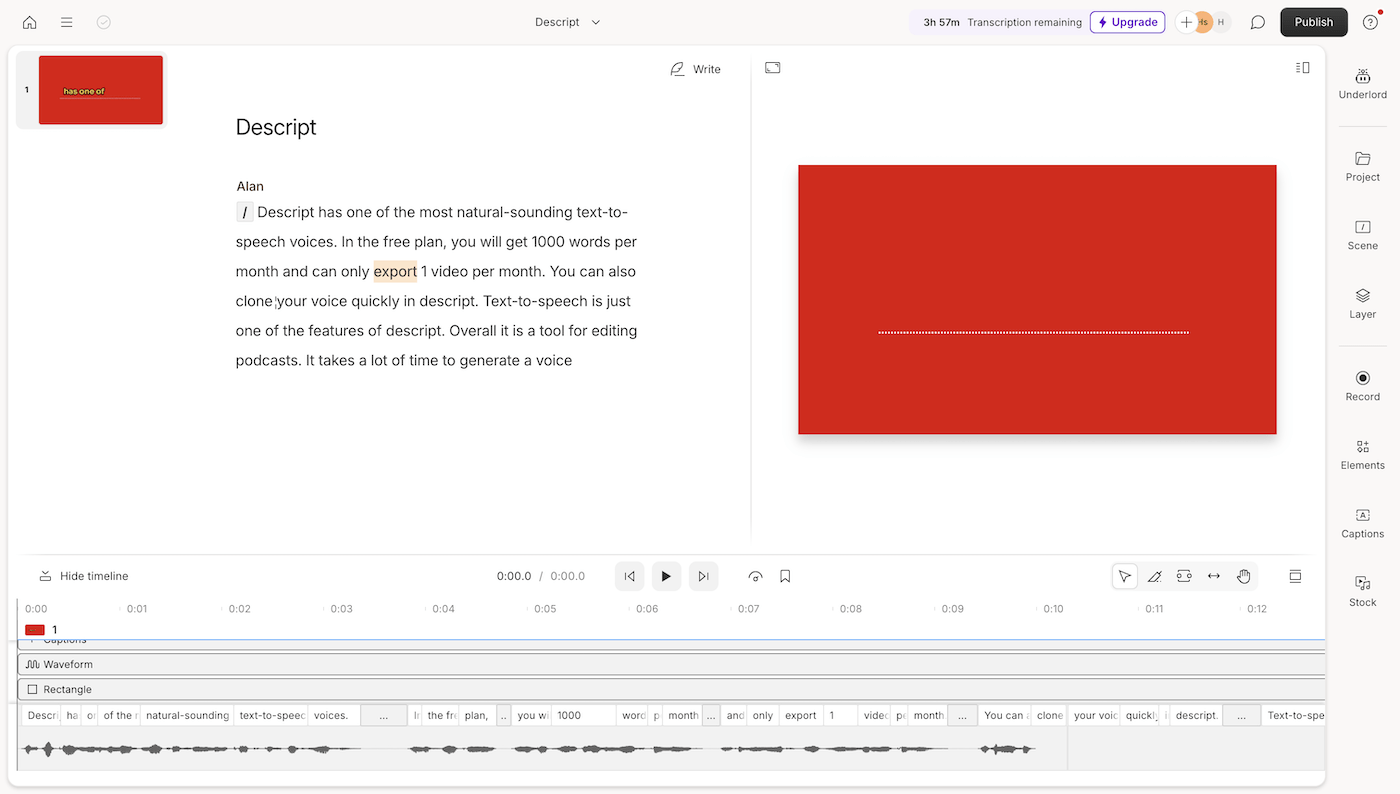Screen dimensions: 1400x794
Task: Open the Underlord panel
Action: (x=1363, y=84)
